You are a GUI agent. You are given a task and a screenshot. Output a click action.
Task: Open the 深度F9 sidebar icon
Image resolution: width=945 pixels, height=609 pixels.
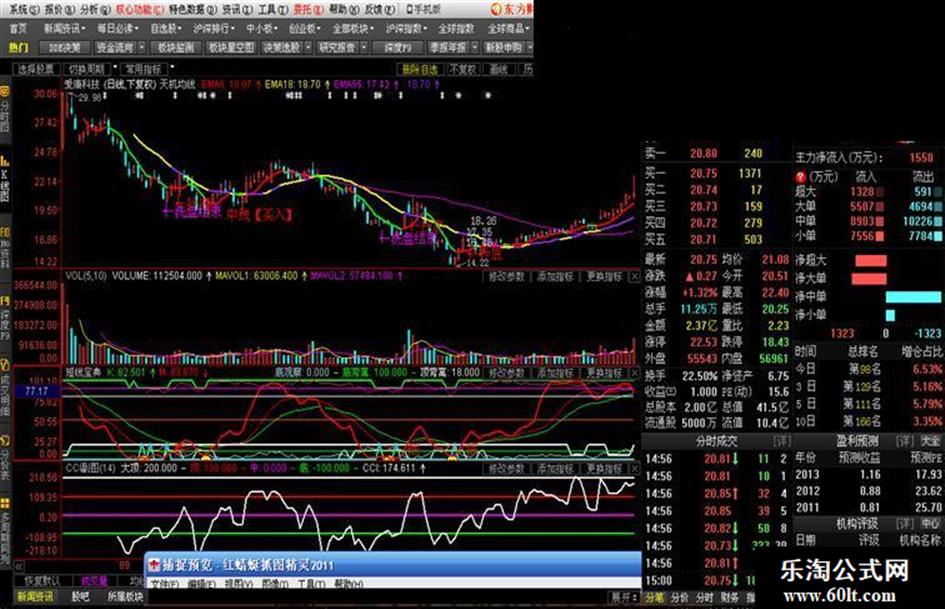click(4, 316)
